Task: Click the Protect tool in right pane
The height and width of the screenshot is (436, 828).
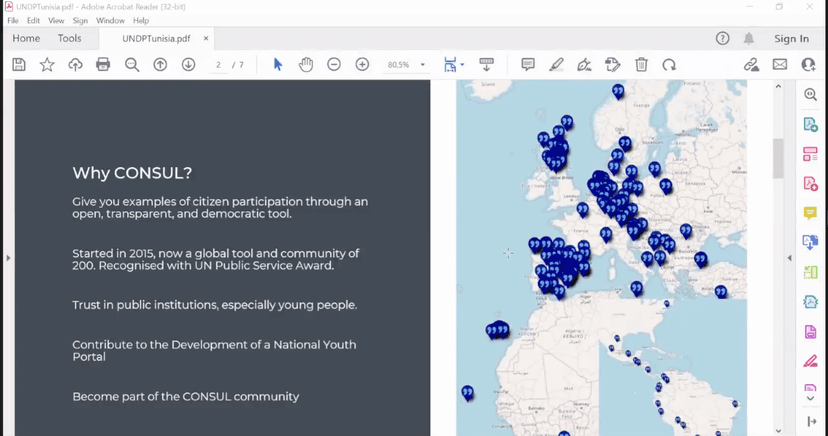Action: (811, 302)
